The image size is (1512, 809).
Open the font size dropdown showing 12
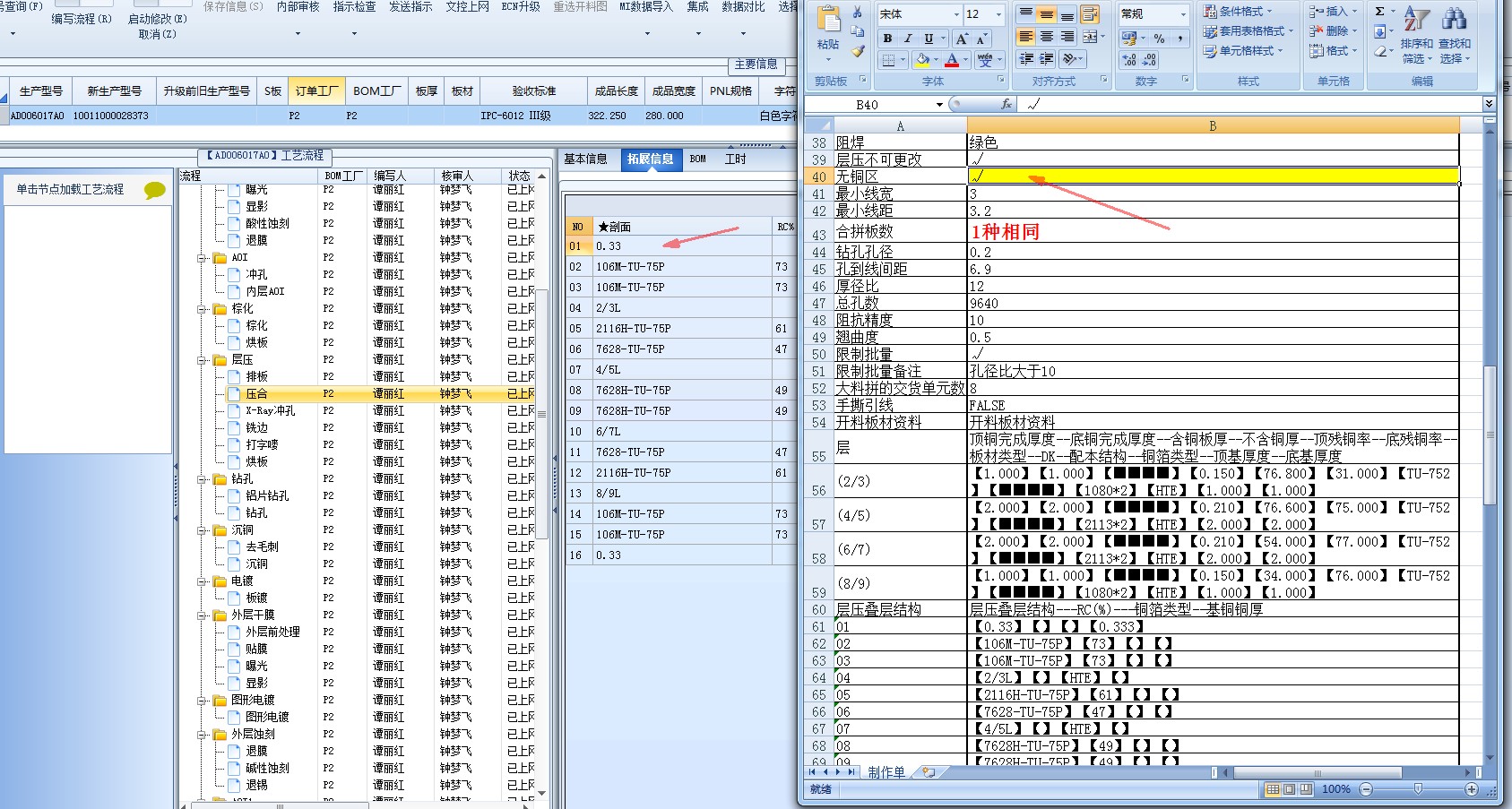point(998,14)
